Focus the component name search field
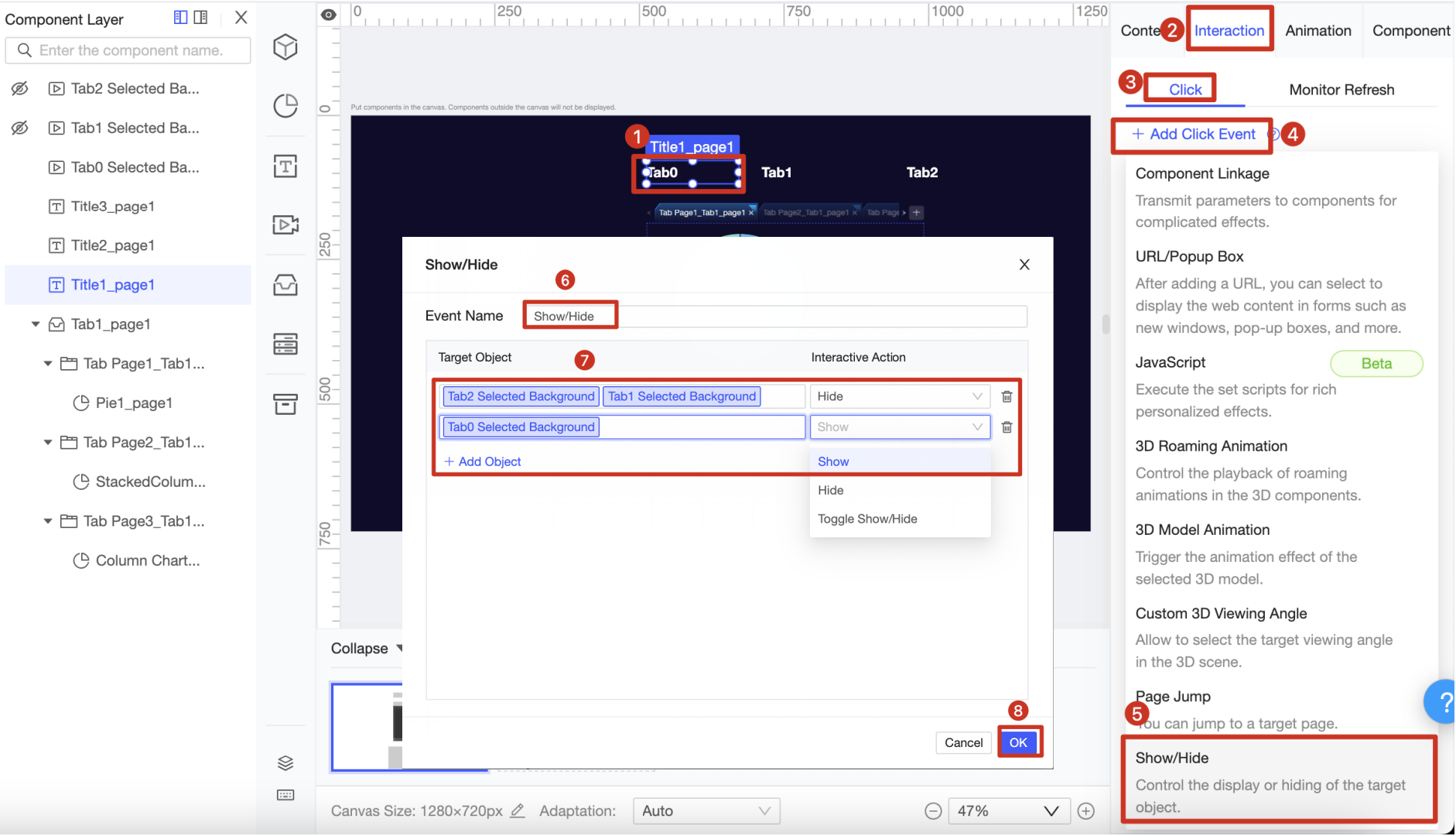The height and width of the screenshot is (836, 1456). [x=128, y=50]
